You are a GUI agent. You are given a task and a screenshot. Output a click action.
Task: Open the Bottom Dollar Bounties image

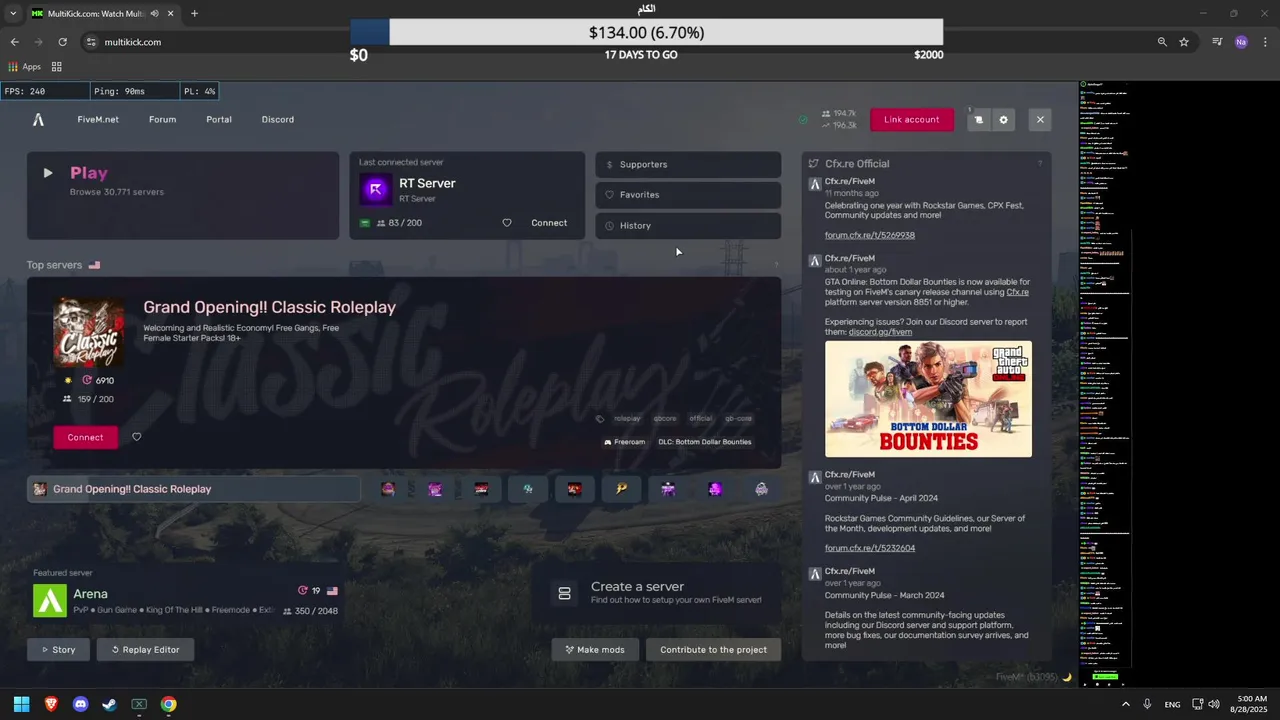[928, 399]
